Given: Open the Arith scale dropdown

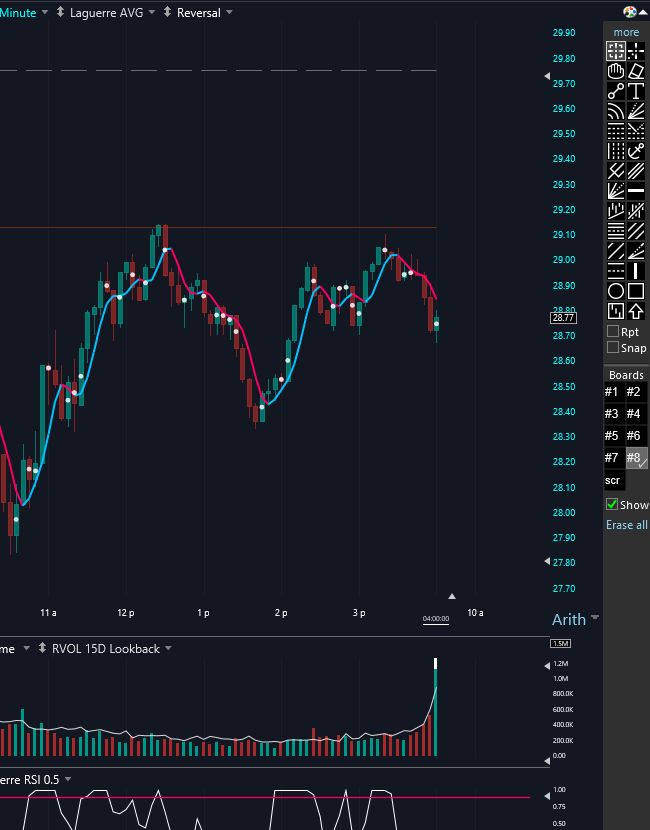Looking at the screenshot, I should pyautogui.click(x=597, y=619).
